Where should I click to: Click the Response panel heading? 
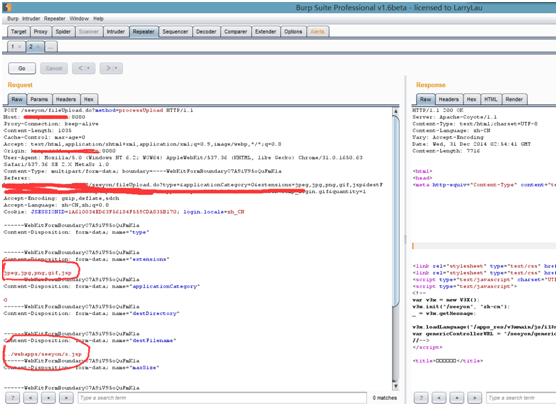(431, 85)
